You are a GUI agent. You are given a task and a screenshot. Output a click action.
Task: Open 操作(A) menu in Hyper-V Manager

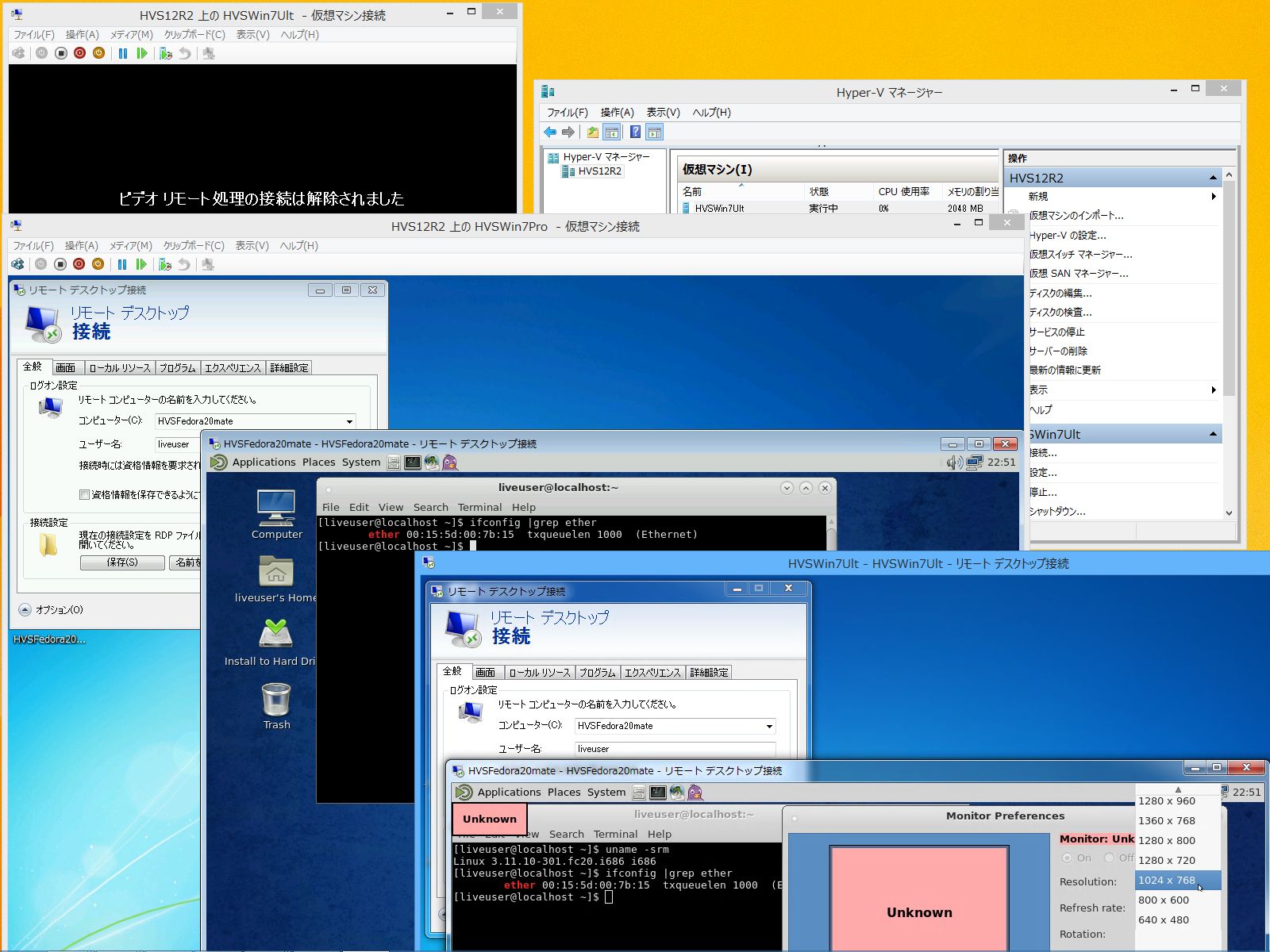pos(617,113)
